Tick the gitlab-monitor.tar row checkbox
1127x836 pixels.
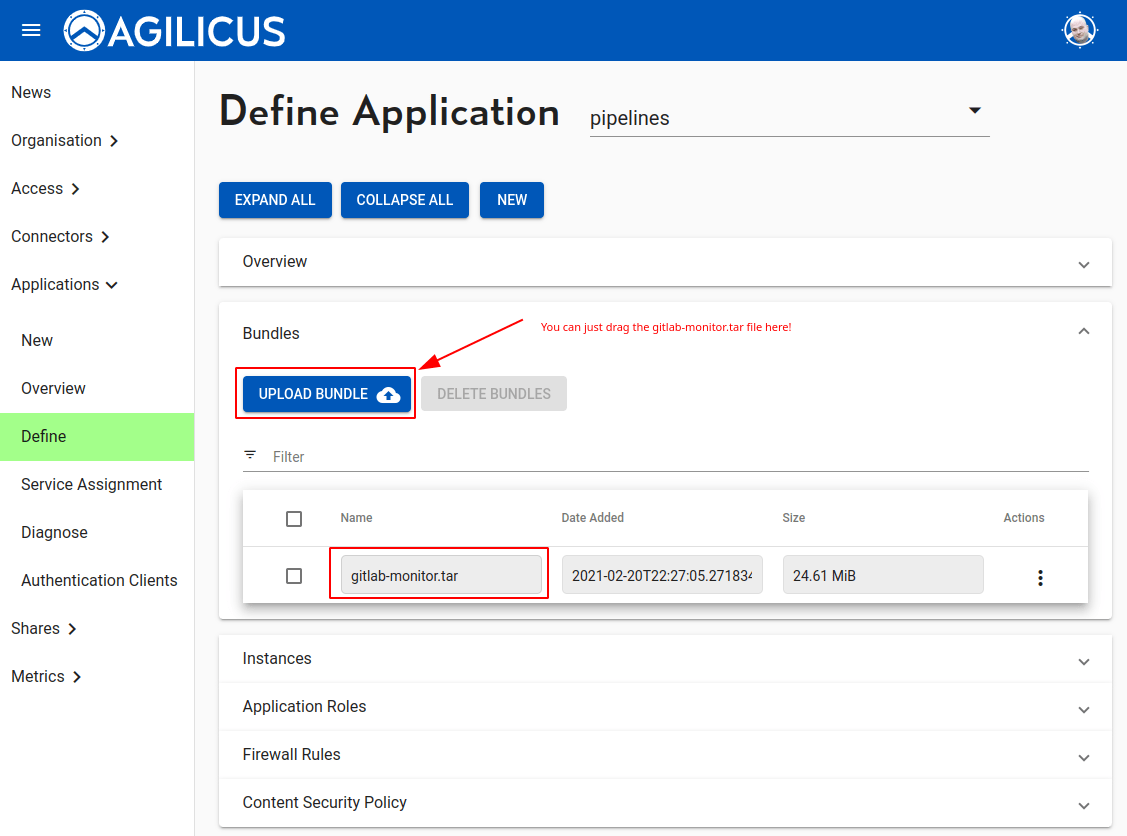294,576
